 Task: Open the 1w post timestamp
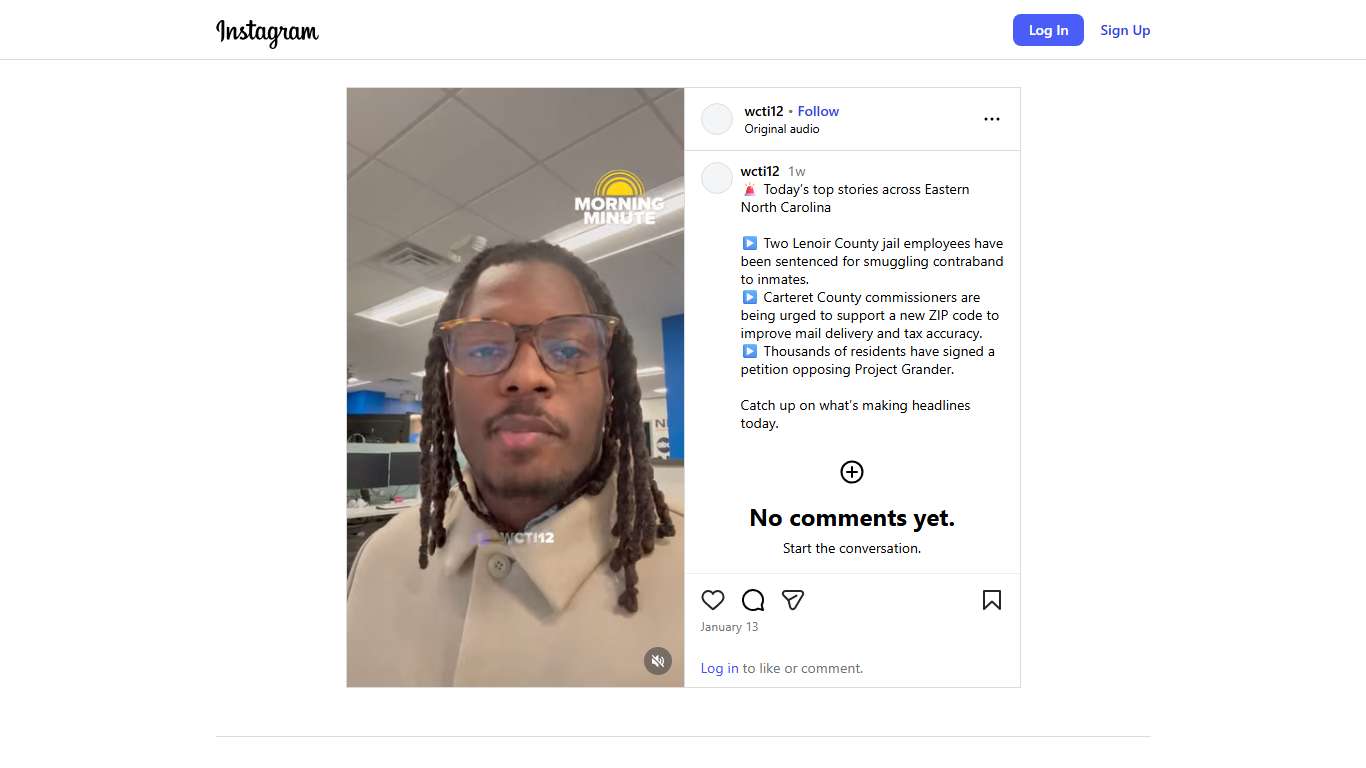tap(797, 172)
